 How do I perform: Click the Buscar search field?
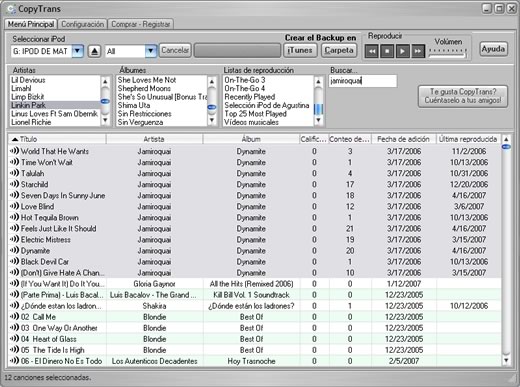click(x=363, y=81)
